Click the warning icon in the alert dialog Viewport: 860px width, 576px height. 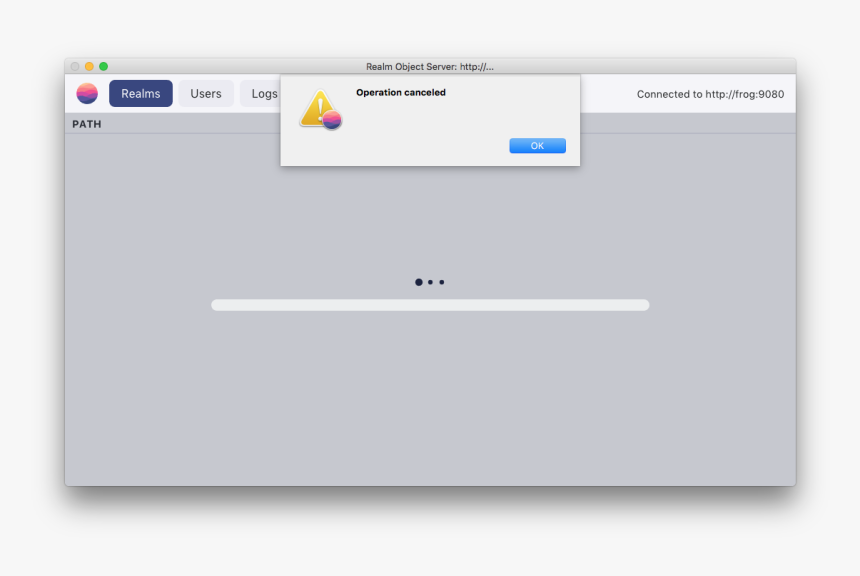[321, 110]
